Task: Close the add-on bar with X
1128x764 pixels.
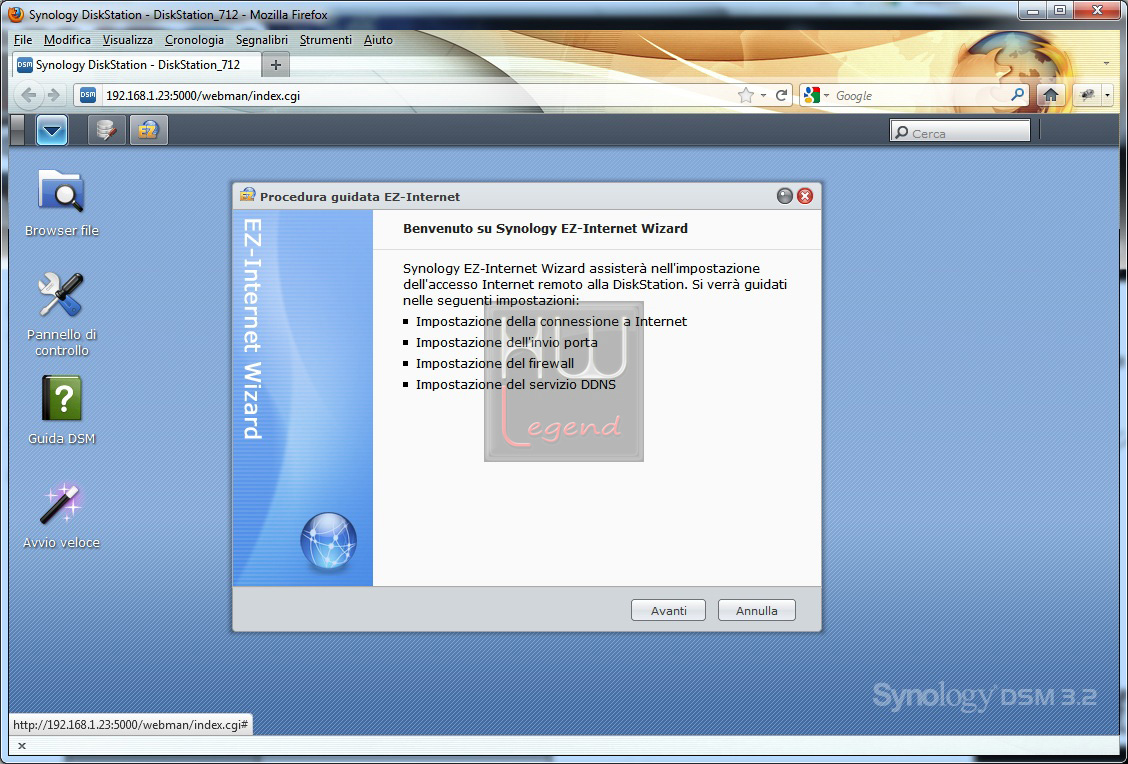Action: pyautogui.click(x=22, y=745)
